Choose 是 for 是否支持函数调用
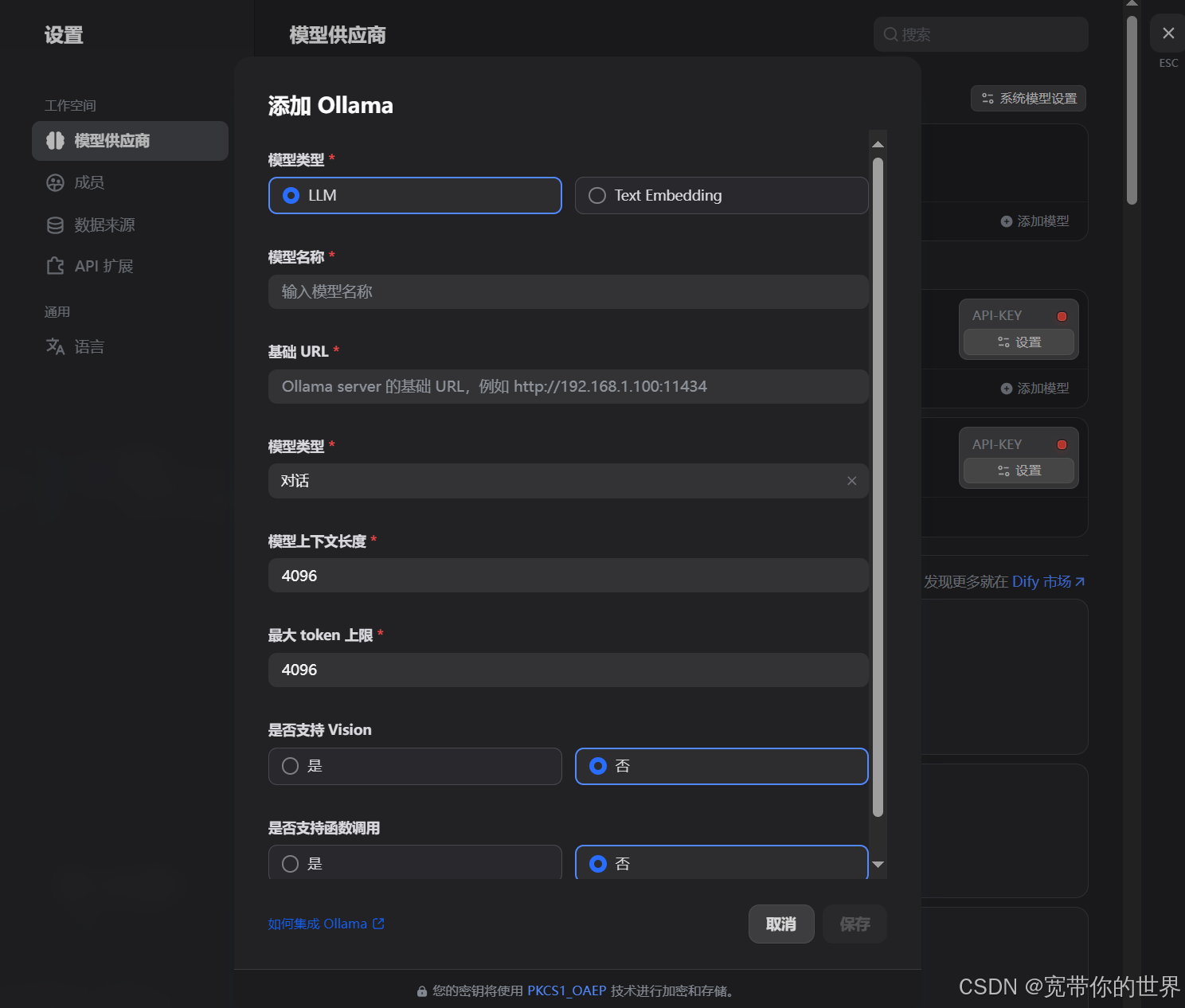1185x1008 pixels. pyautogui.click(x=415, y=863)
